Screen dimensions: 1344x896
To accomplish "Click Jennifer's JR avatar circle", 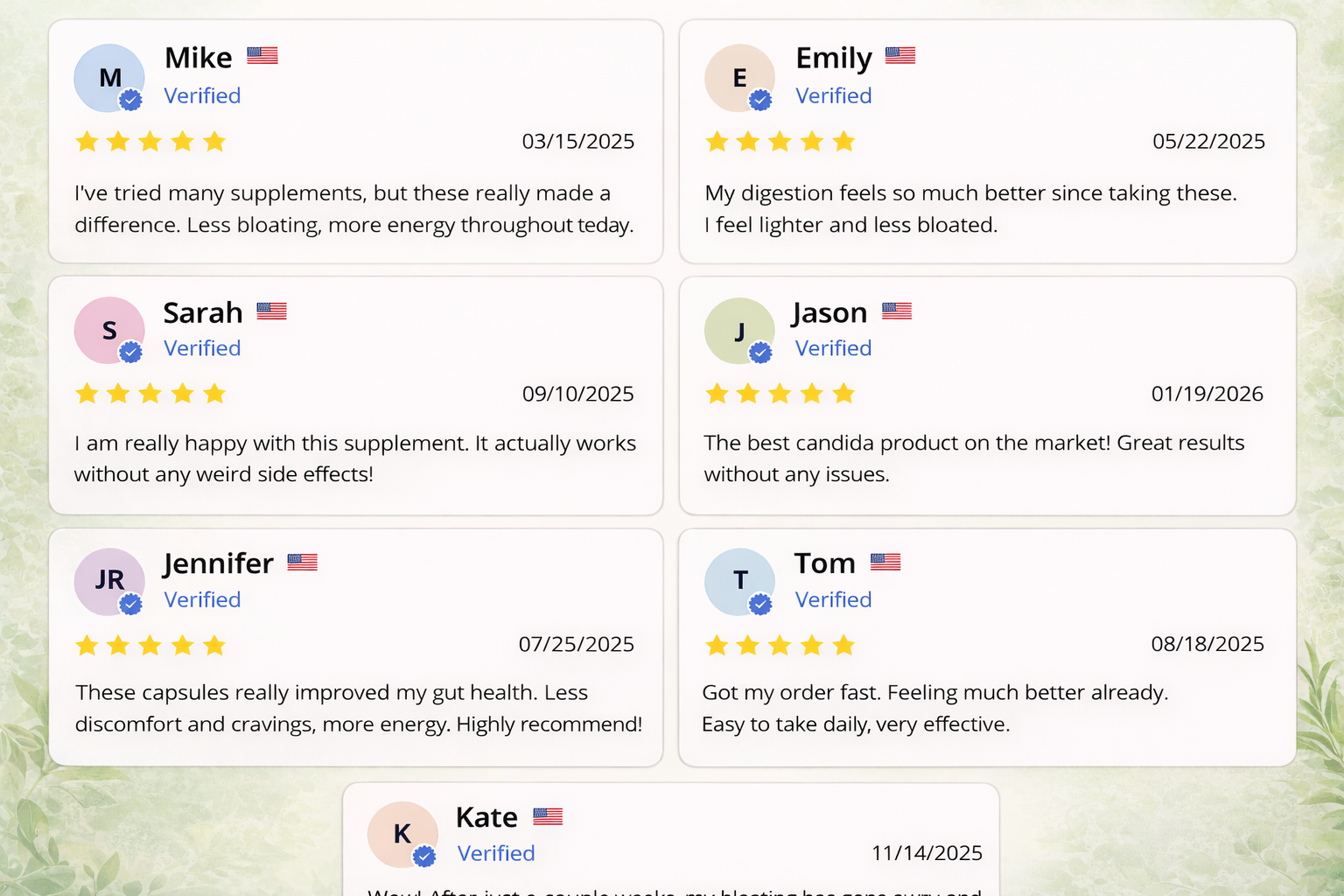I will [x=109, y=581].
